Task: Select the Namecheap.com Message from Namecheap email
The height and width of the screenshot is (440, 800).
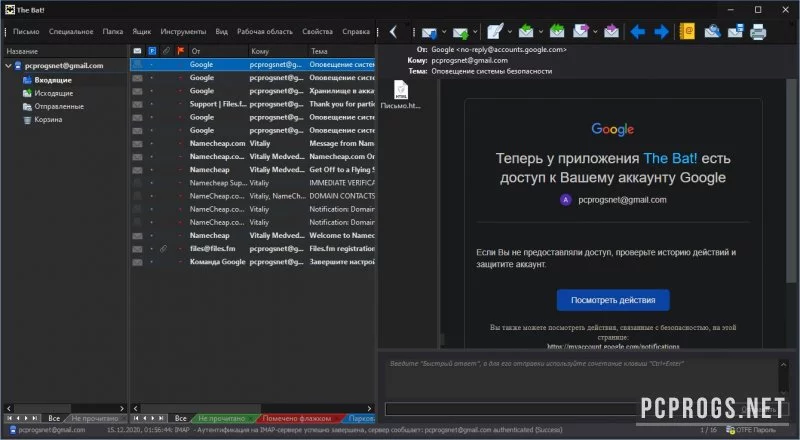Action: (253, 143)
